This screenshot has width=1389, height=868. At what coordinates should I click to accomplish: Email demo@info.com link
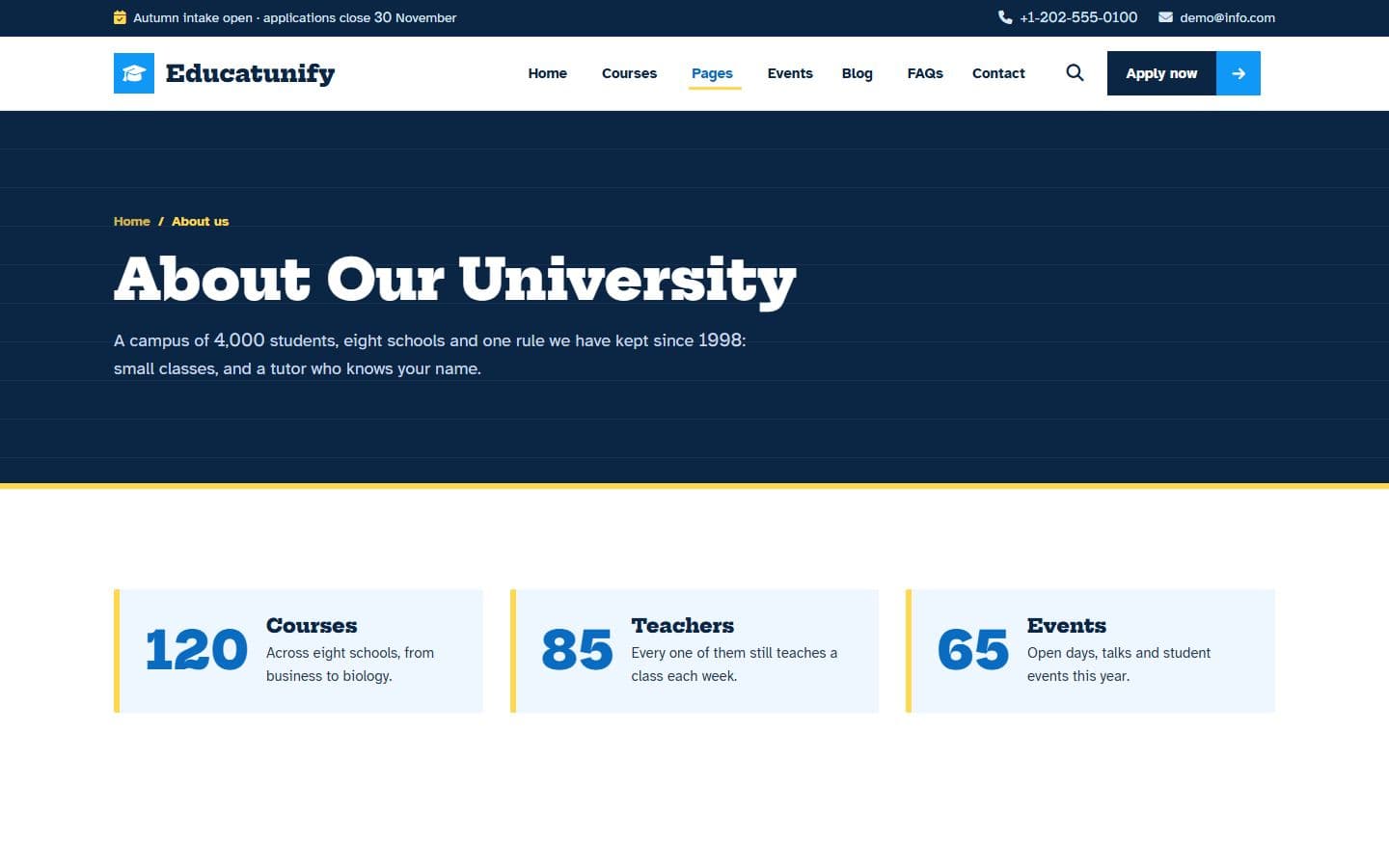[x=1227, y=17]
